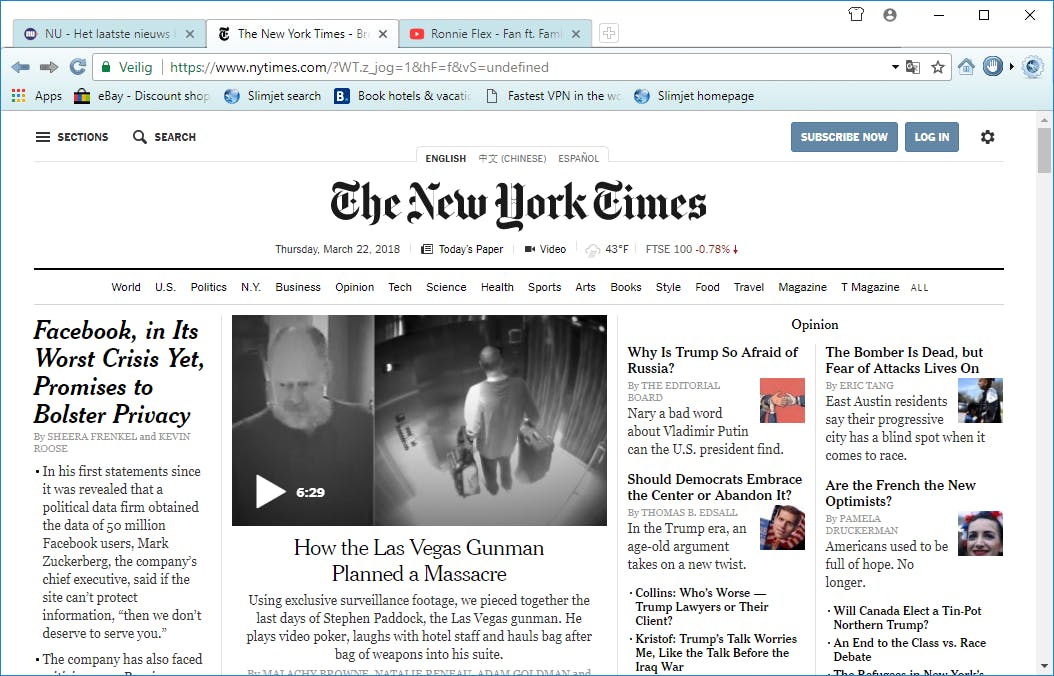Click the hand ad-blocker extension icon

[993, 67]
